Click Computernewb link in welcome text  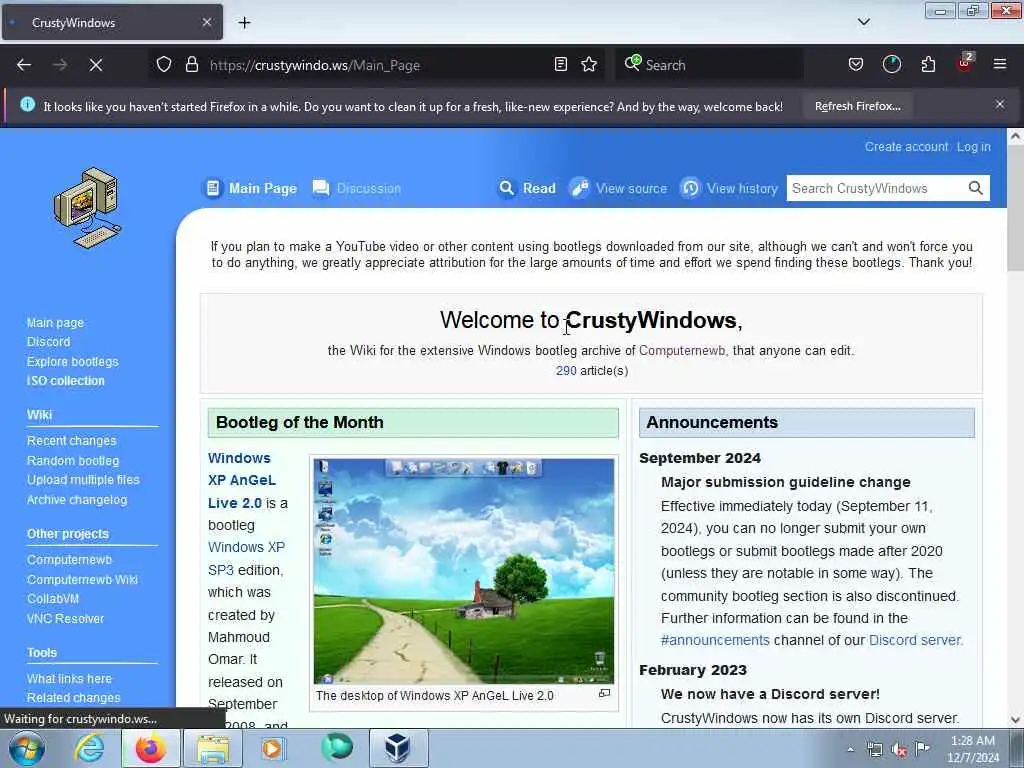tap(682, 351)
